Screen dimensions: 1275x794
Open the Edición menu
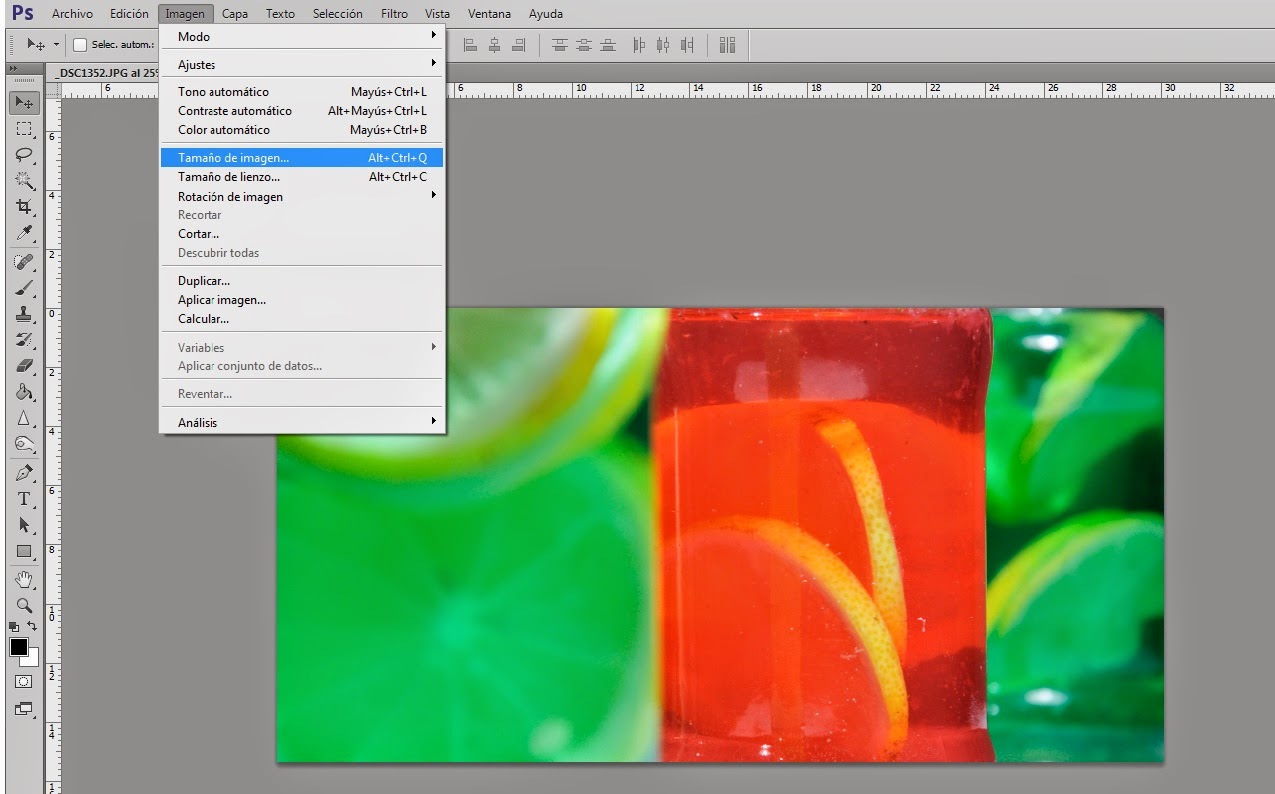[x=129, y=14]
